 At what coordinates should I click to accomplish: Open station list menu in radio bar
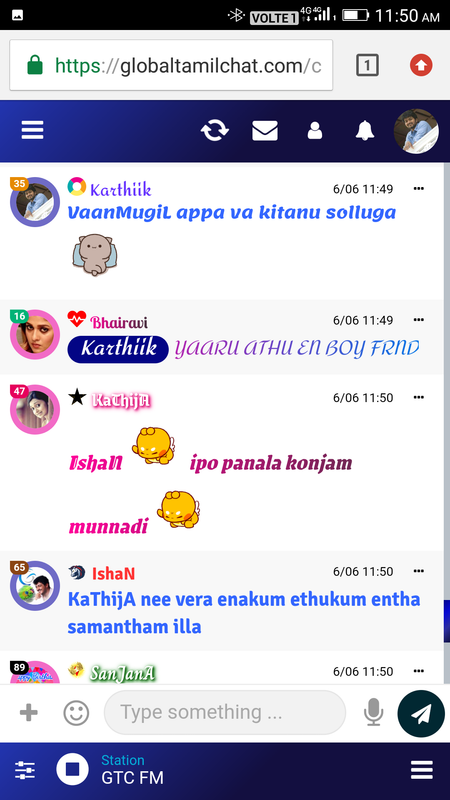pos(422,769)
